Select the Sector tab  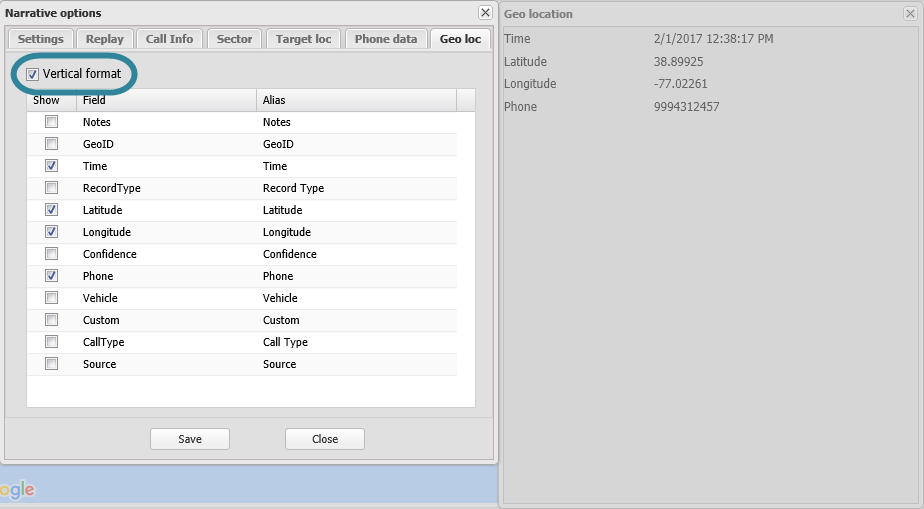(234, 39)
